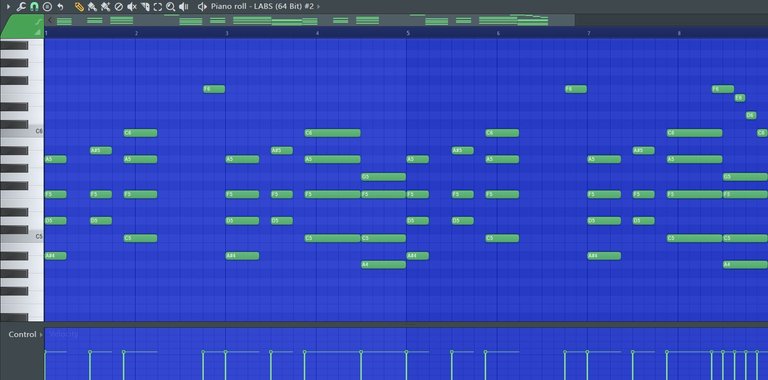Viewport: 768px width, 380px height.
Task: Click the C6 key on the piano keyboard
Action: point(22,131)
